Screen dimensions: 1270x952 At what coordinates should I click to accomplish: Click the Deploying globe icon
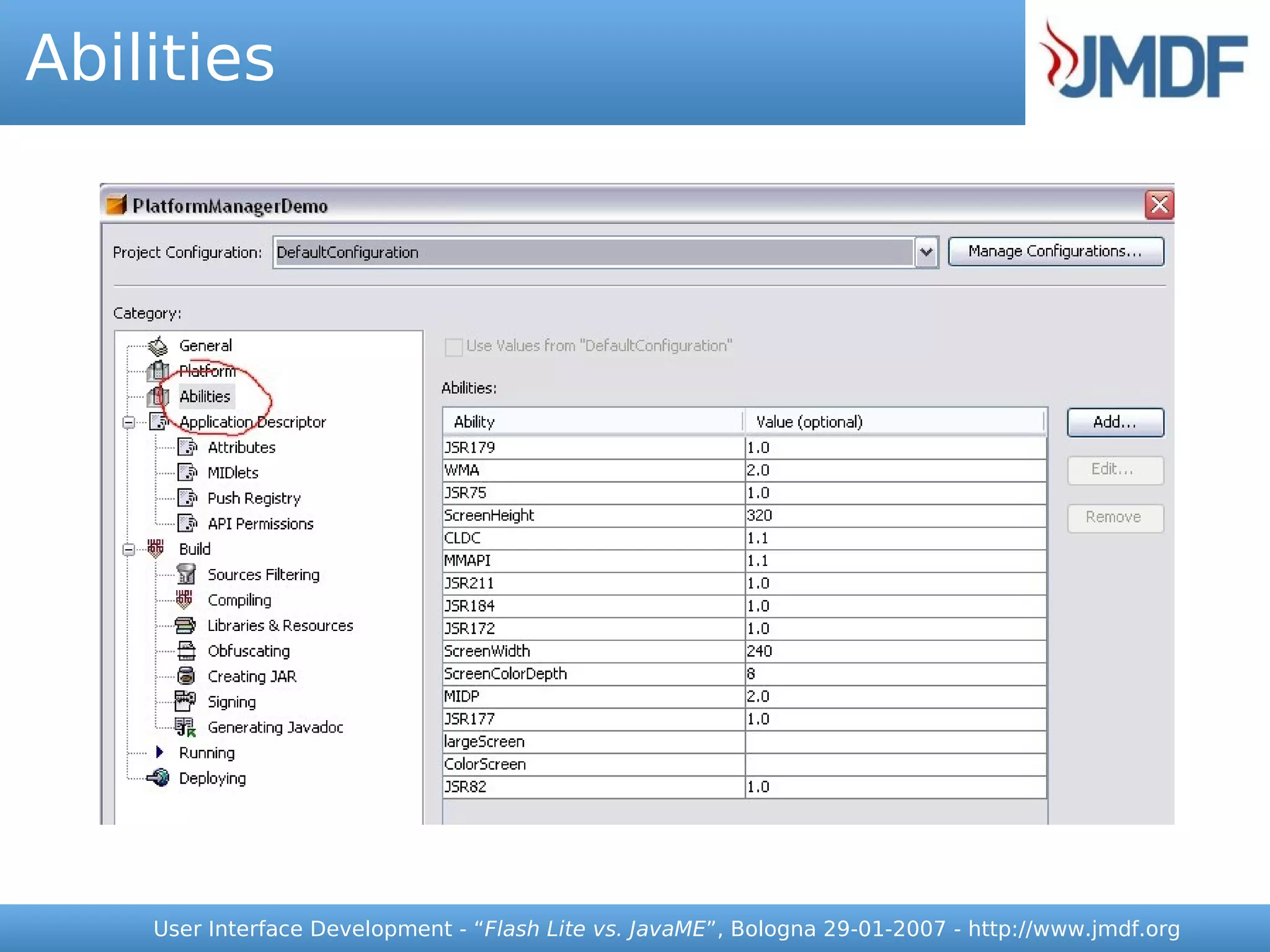pos(158,778)
